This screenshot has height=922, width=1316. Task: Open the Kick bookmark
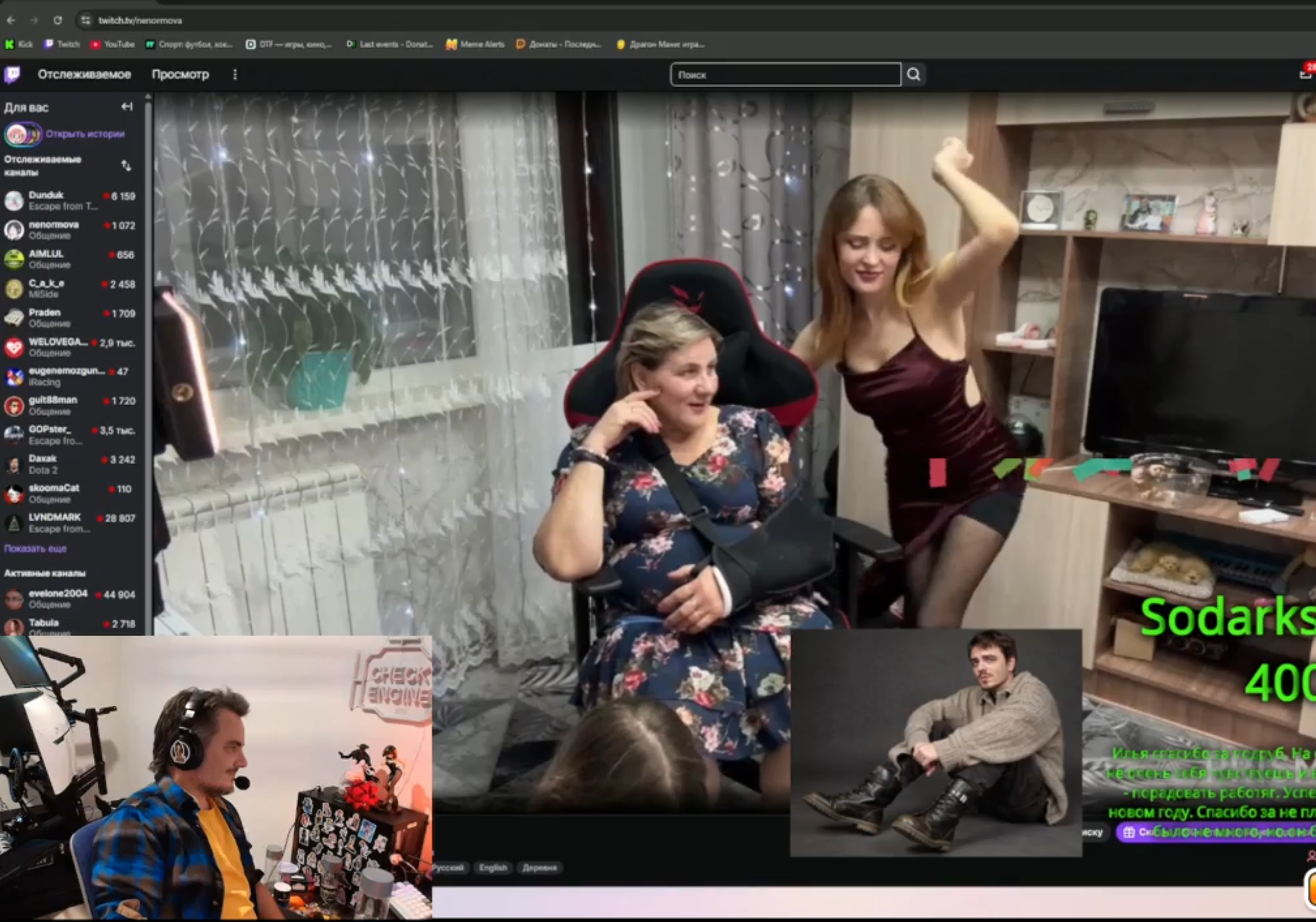pos(19,44)
